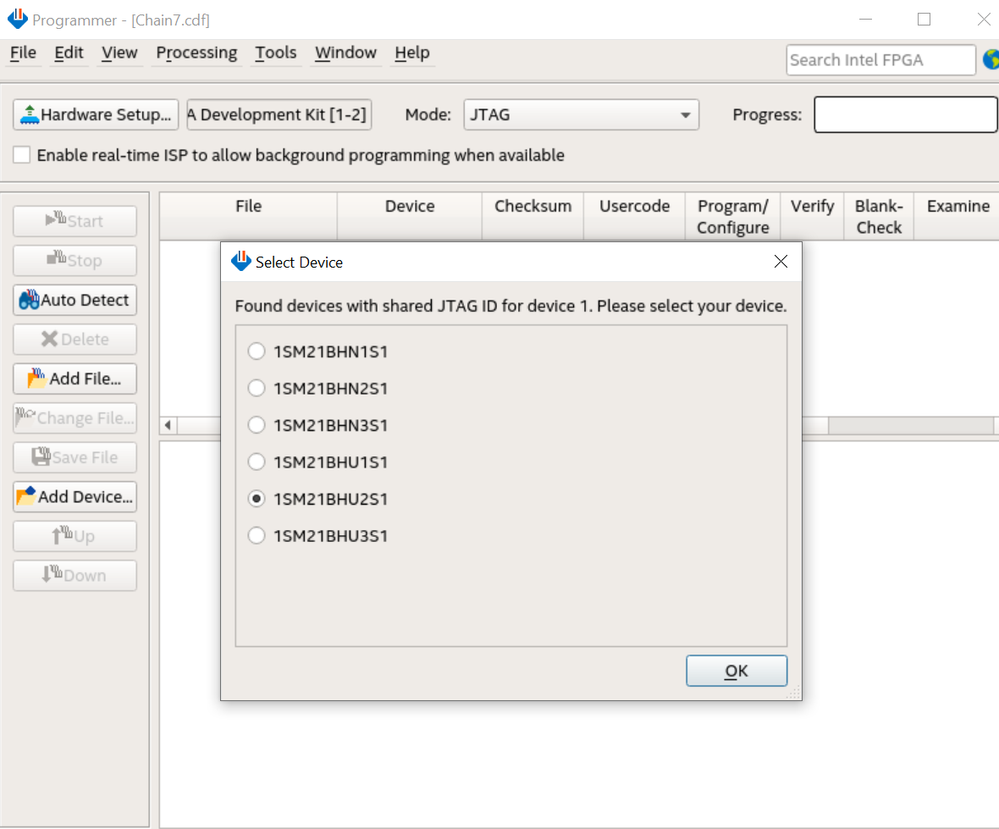Image resolution: width=999 pixels, height=829 pixels.
Task: Open Add Device dialog
Action: coord(75,497)
